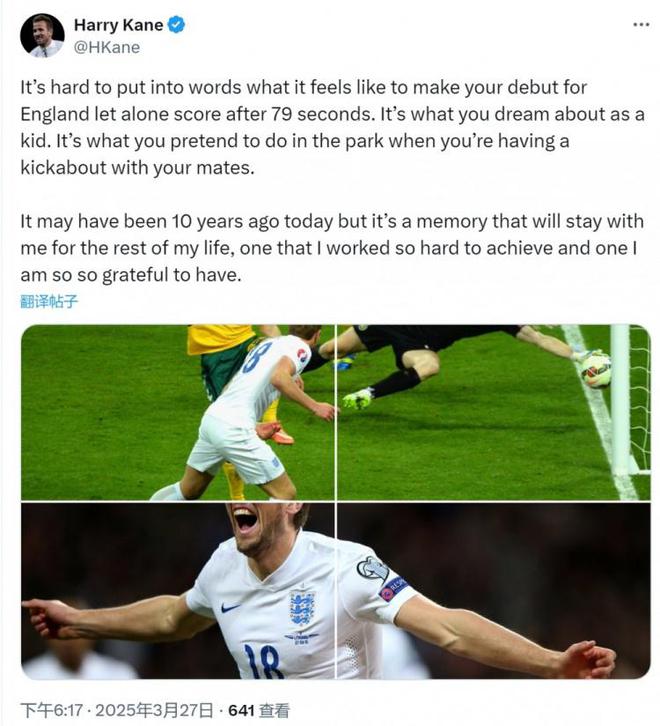Open the top-right photo of the diving goalkeeper
This screenshot has width=660, height=726.
tap(494, 411)
